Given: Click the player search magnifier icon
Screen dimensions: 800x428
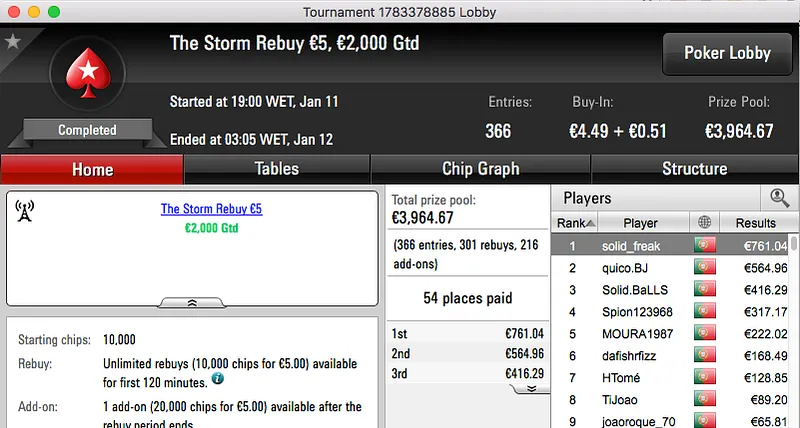Looking at the screenshot, I should pos(778,198).
